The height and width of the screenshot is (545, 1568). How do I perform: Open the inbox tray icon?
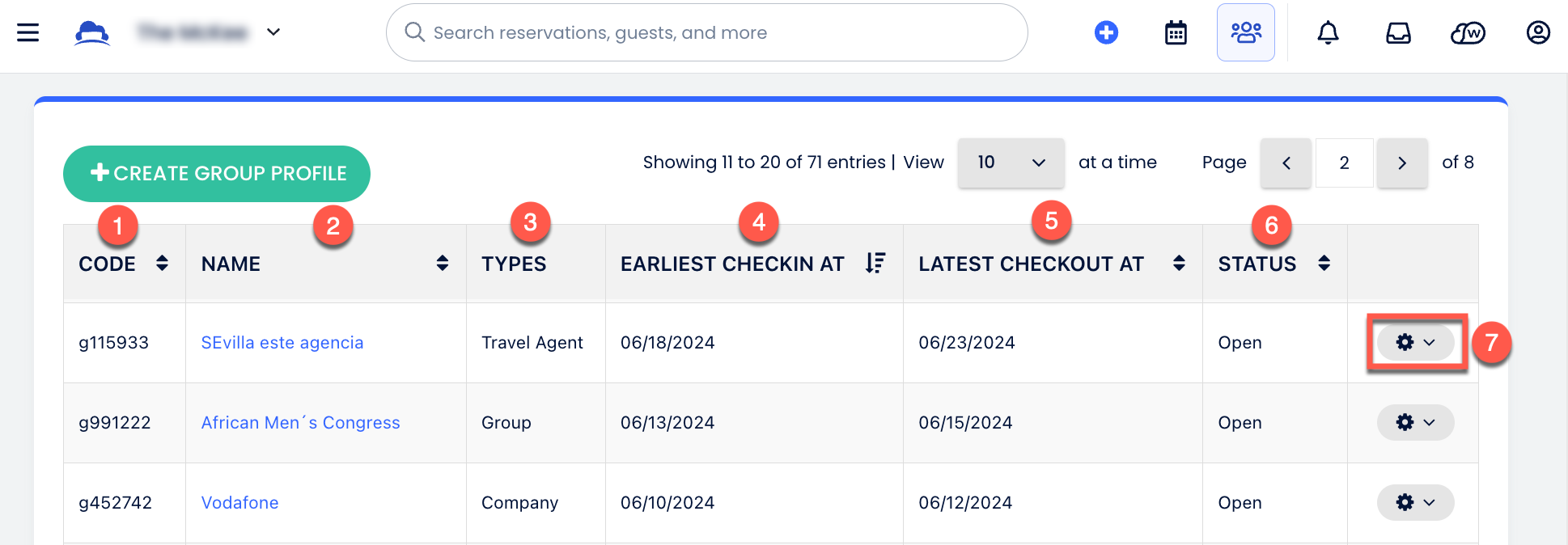(1398, 32)
